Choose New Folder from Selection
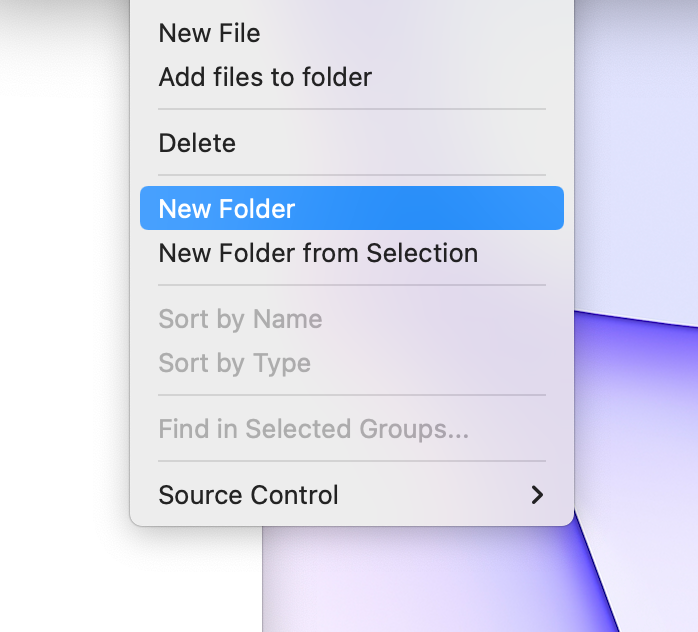 click(318, 253)
